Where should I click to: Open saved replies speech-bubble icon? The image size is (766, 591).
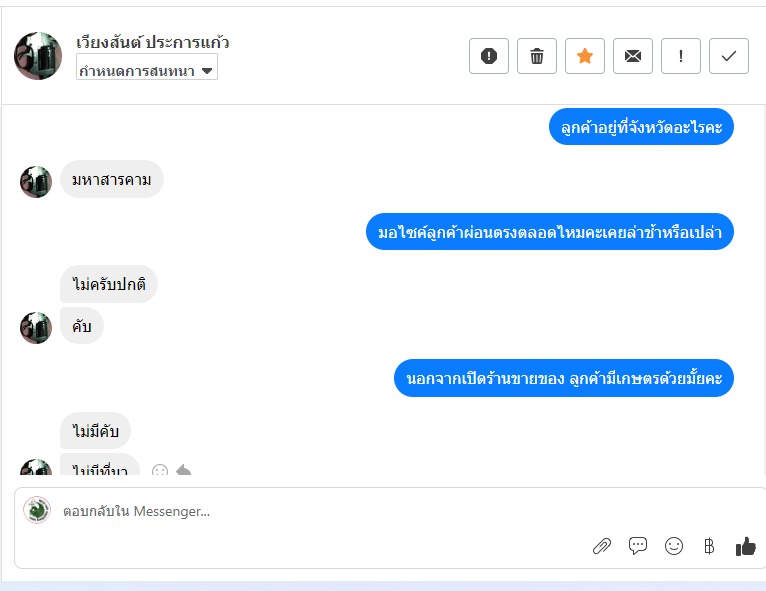tap(638, 546)
